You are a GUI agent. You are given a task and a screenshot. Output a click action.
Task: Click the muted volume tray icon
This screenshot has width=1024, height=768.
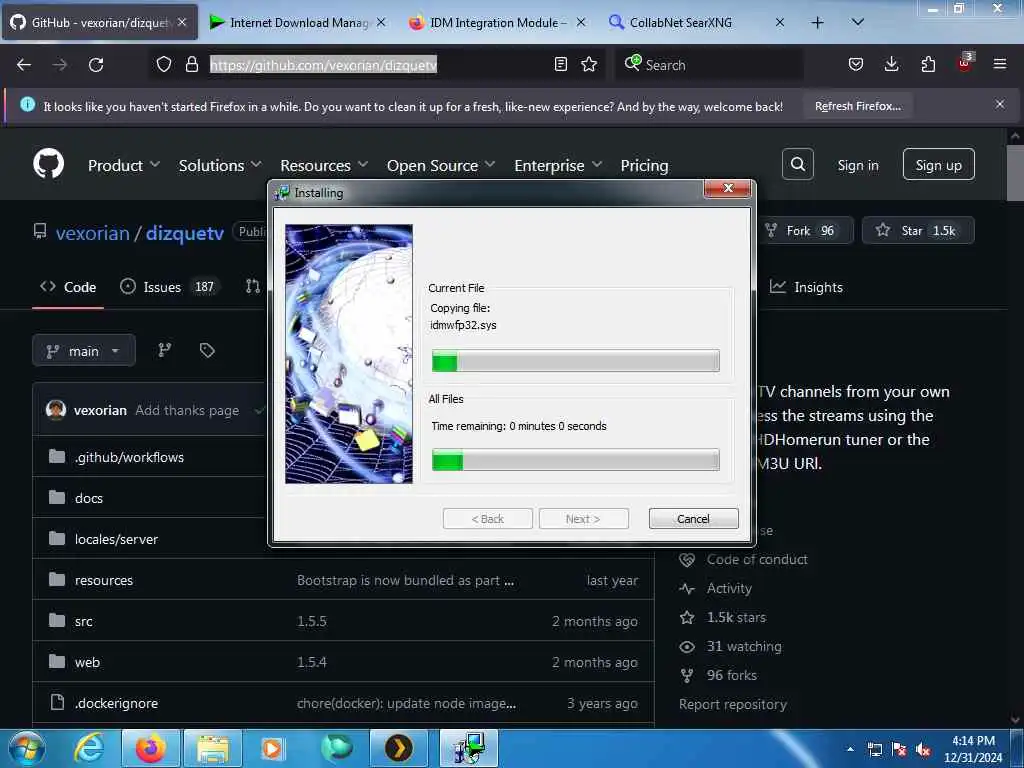pos(923,750)
